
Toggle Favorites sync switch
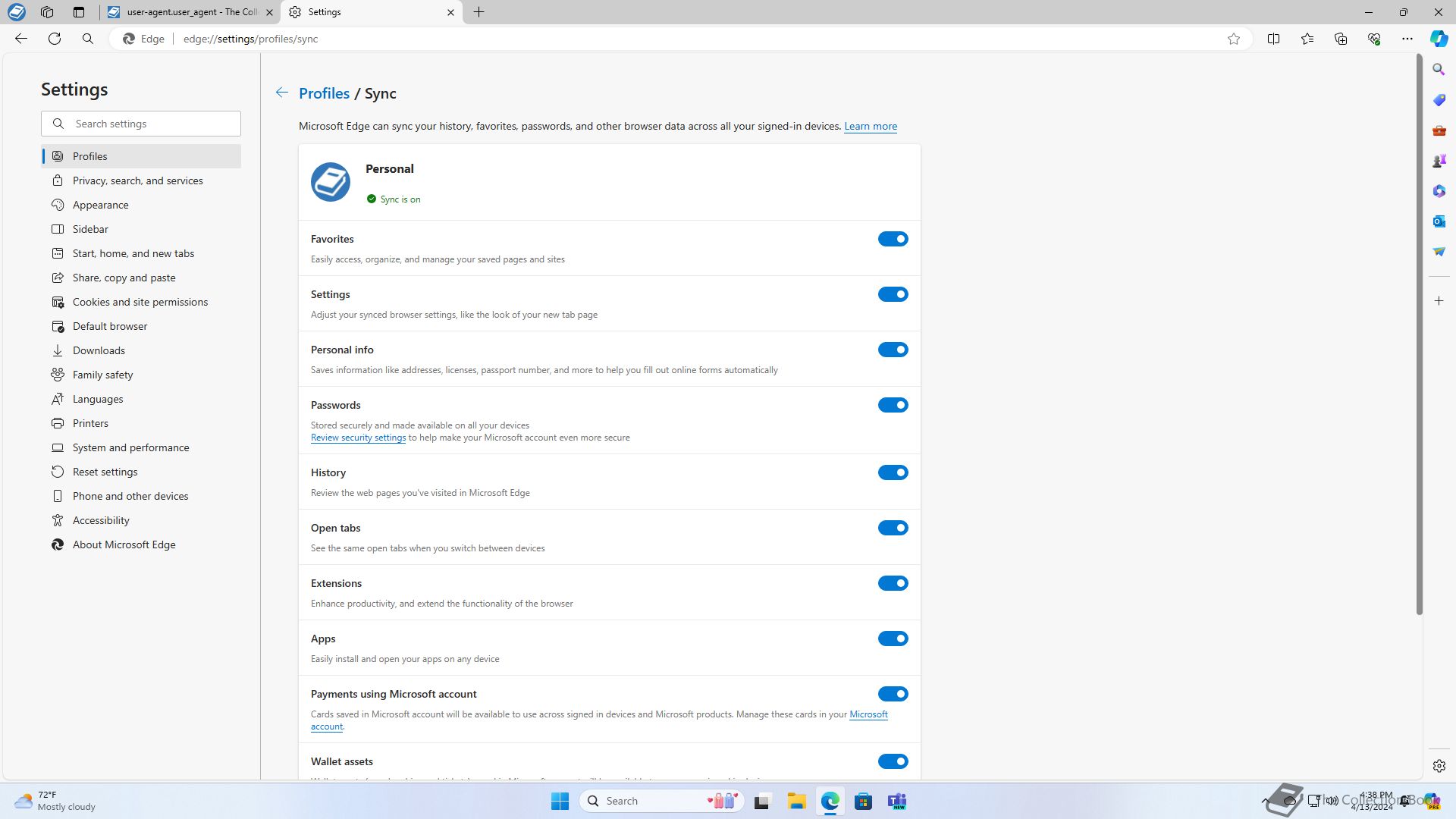tap(893, 239)
